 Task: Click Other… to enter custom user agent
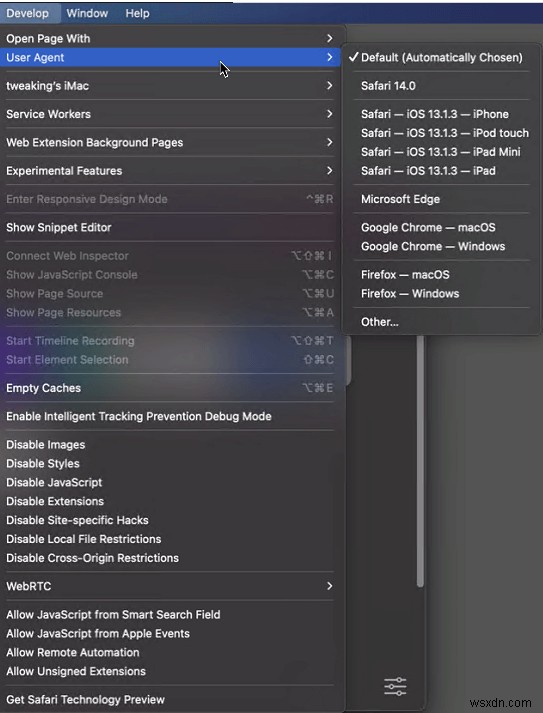coord(441,322)
